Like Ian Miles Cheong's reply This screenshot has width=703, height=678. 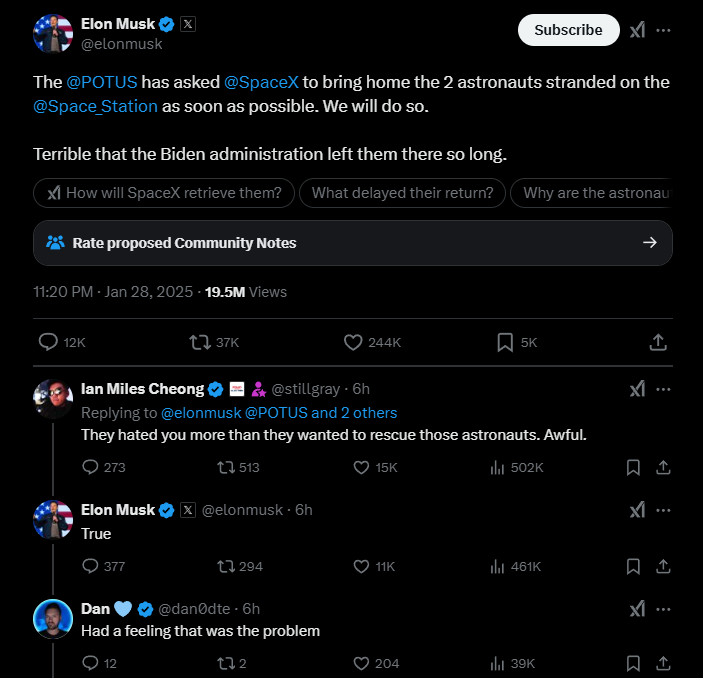361,467
